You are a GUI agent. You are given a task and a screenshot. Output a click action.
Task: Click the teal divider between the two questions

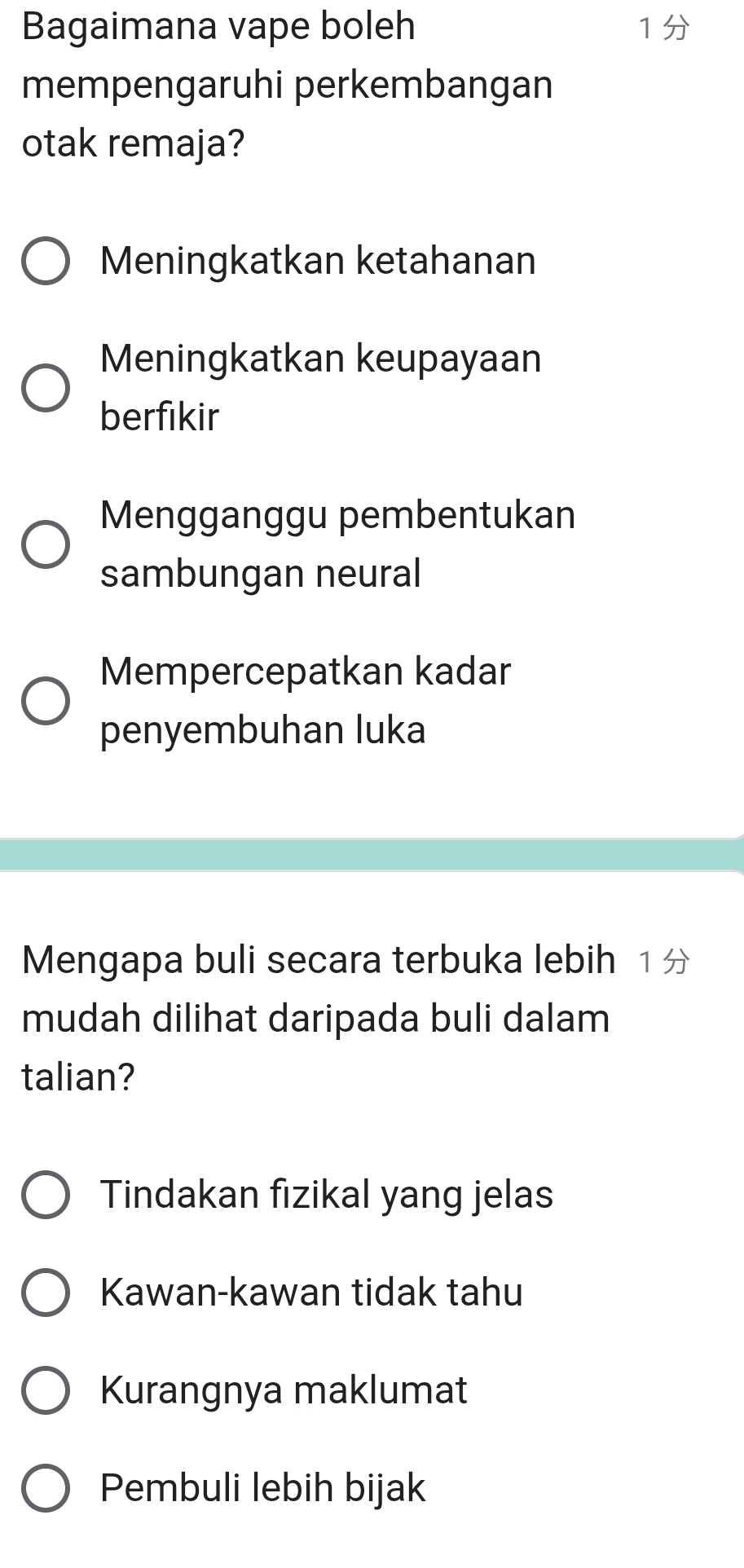(x=372, y=855)
